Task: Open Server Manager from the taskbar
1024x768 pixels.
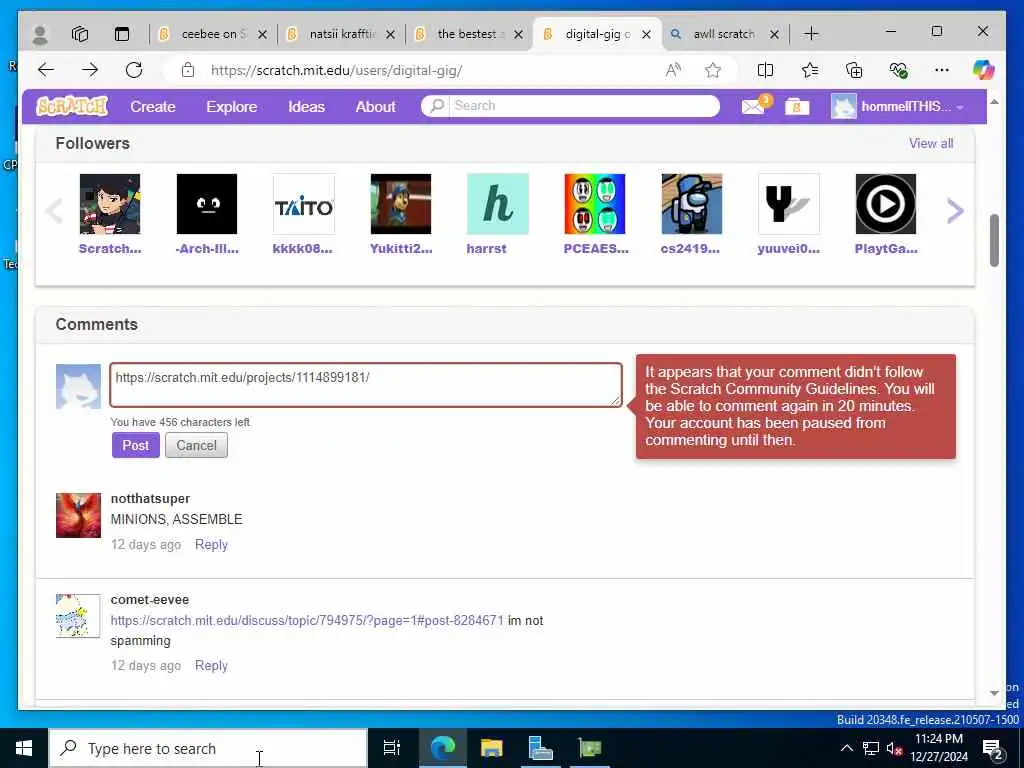Action: tap(540, 748)
